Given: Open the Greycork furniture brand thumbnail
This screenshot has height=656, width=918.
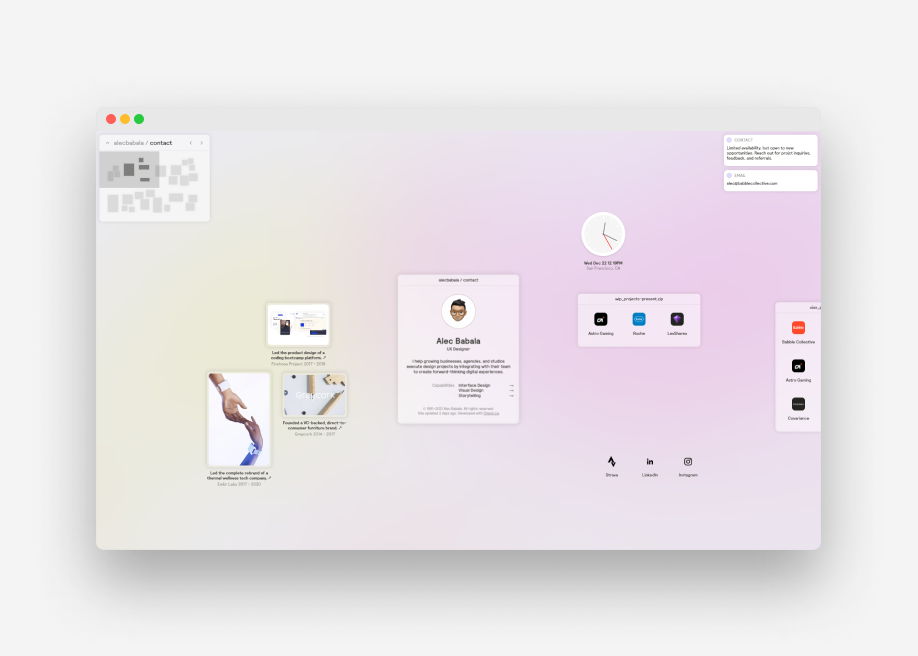Looking at the screenshot, I should 314,395.
